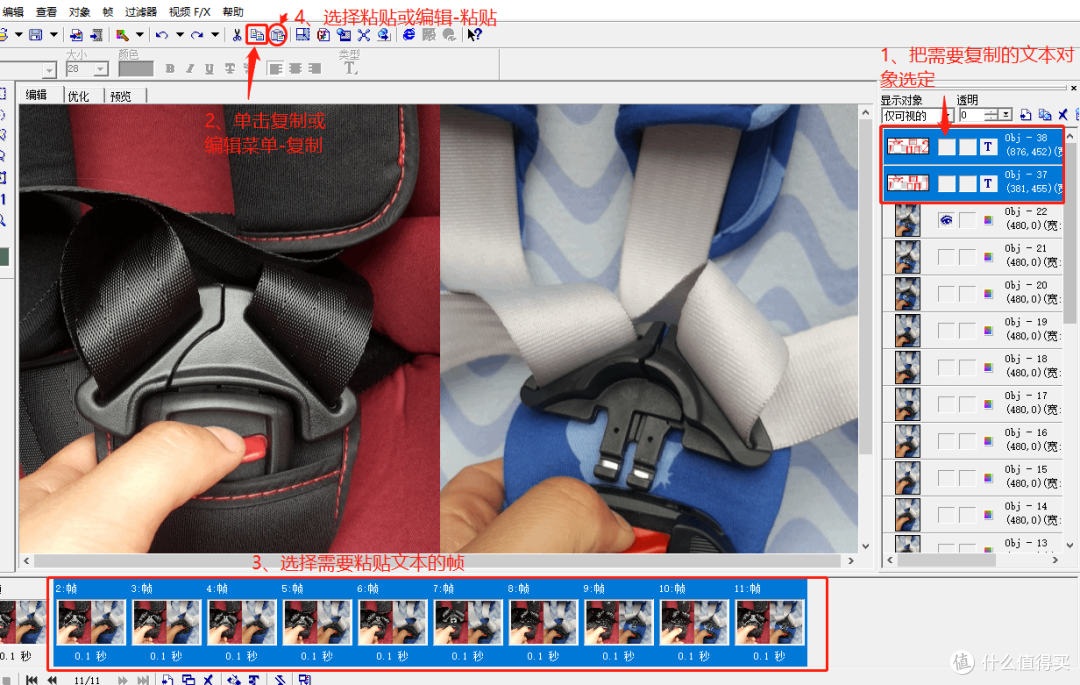
Task: Delete object using the X icon in object panel
Action: pos(1063,116)
